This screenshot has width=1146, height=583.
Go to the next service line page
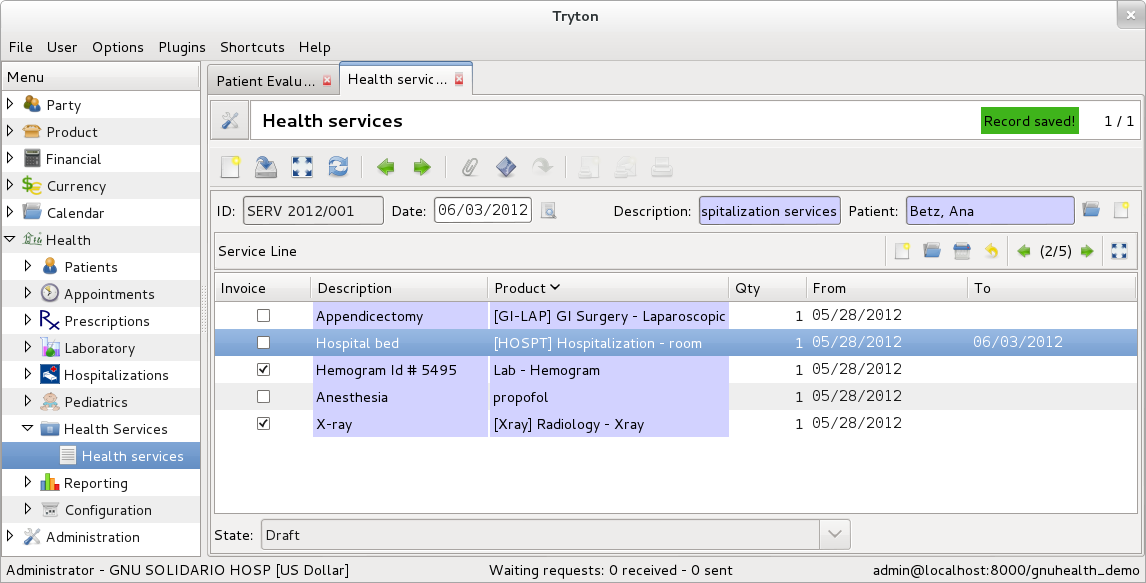[1087, 251]
